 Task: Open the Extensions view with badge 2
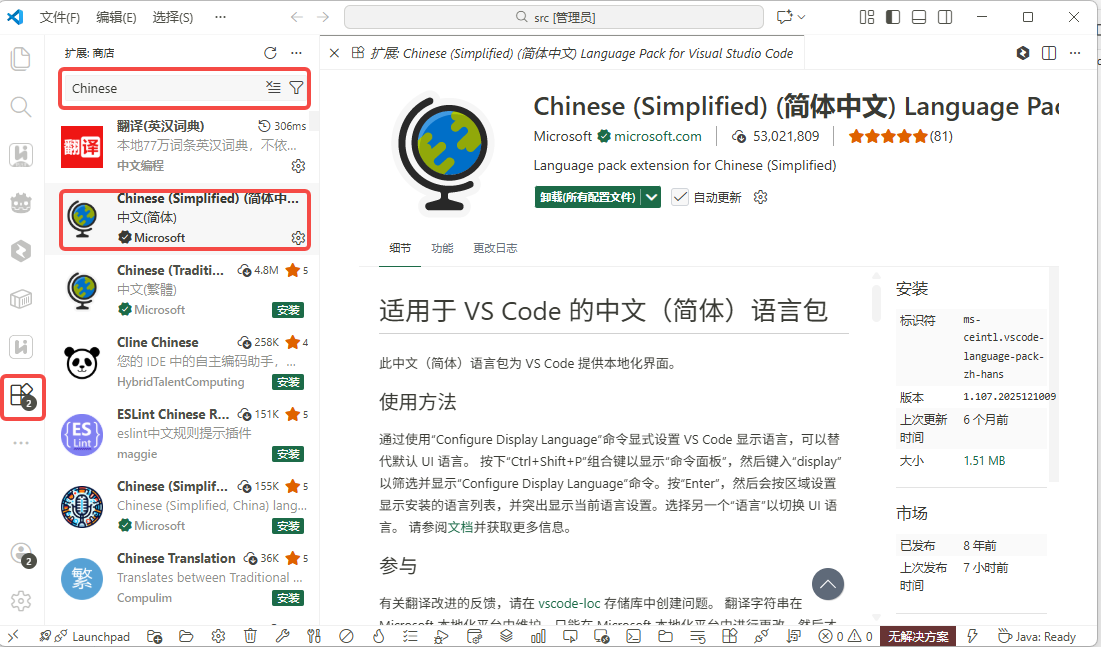pos(22,397)
